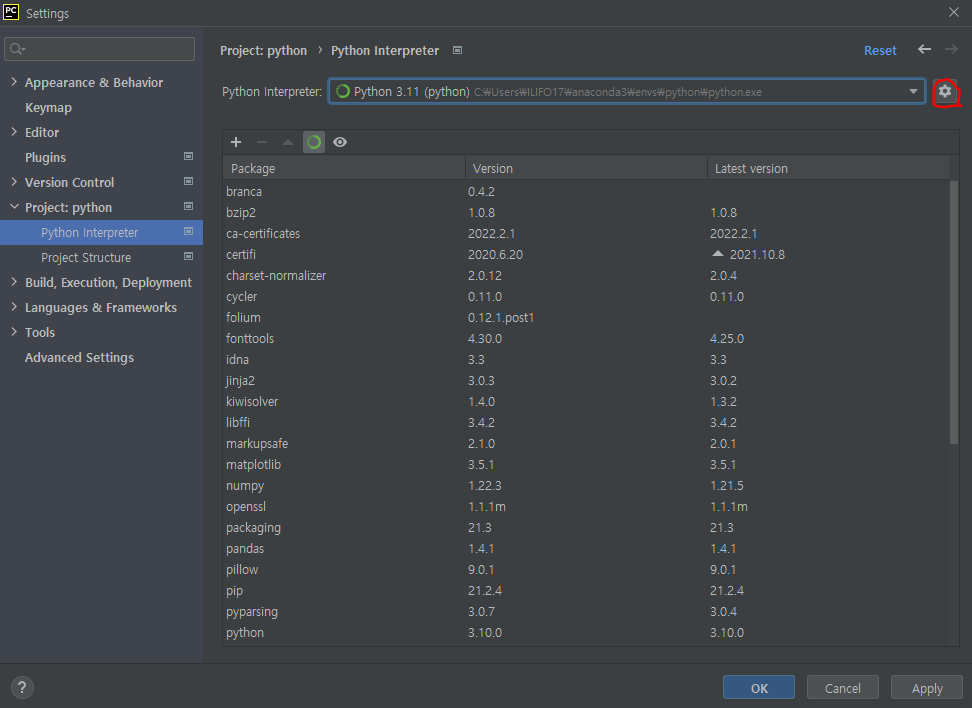Open the interpreter gear settings menu
Screen dimensions: 972x708
(944, 91)
